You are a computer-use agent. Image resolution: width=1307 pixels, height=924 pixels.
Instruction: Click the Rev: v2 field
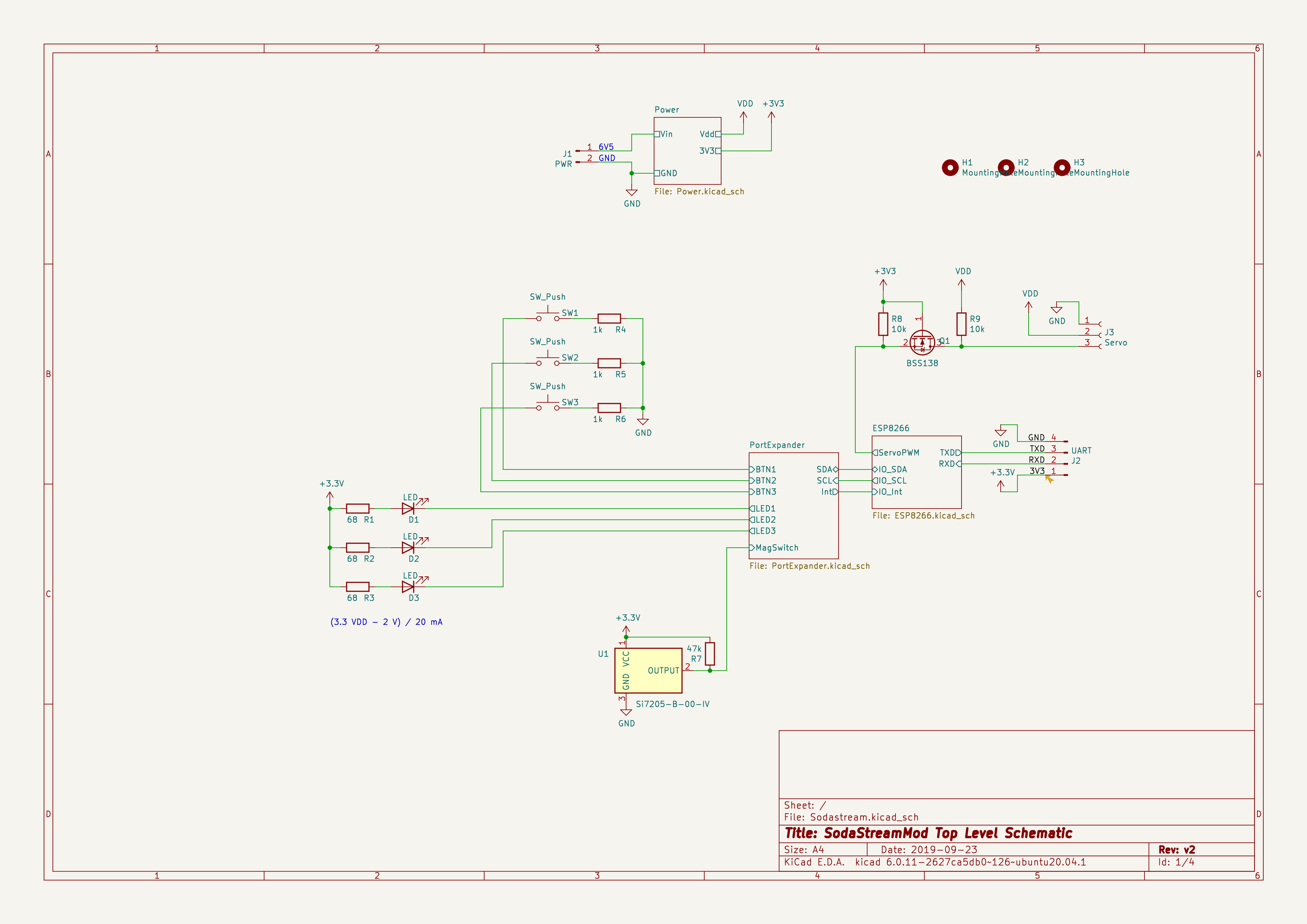coord(1177,849)
